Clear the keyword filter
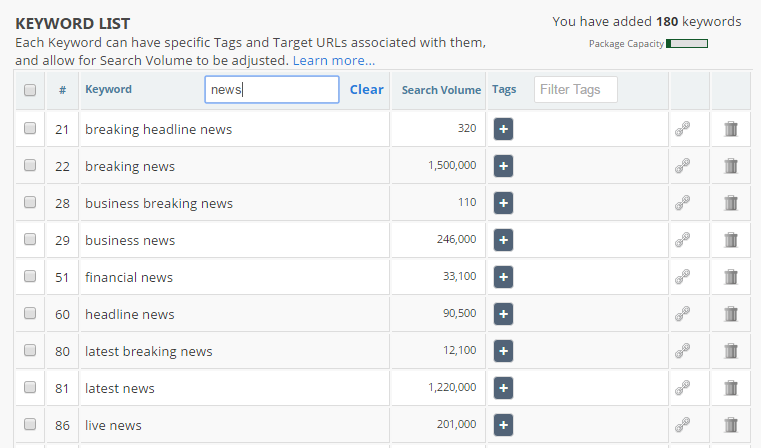Viewport: 761px width, 448px height. click(x=366, y=90)
